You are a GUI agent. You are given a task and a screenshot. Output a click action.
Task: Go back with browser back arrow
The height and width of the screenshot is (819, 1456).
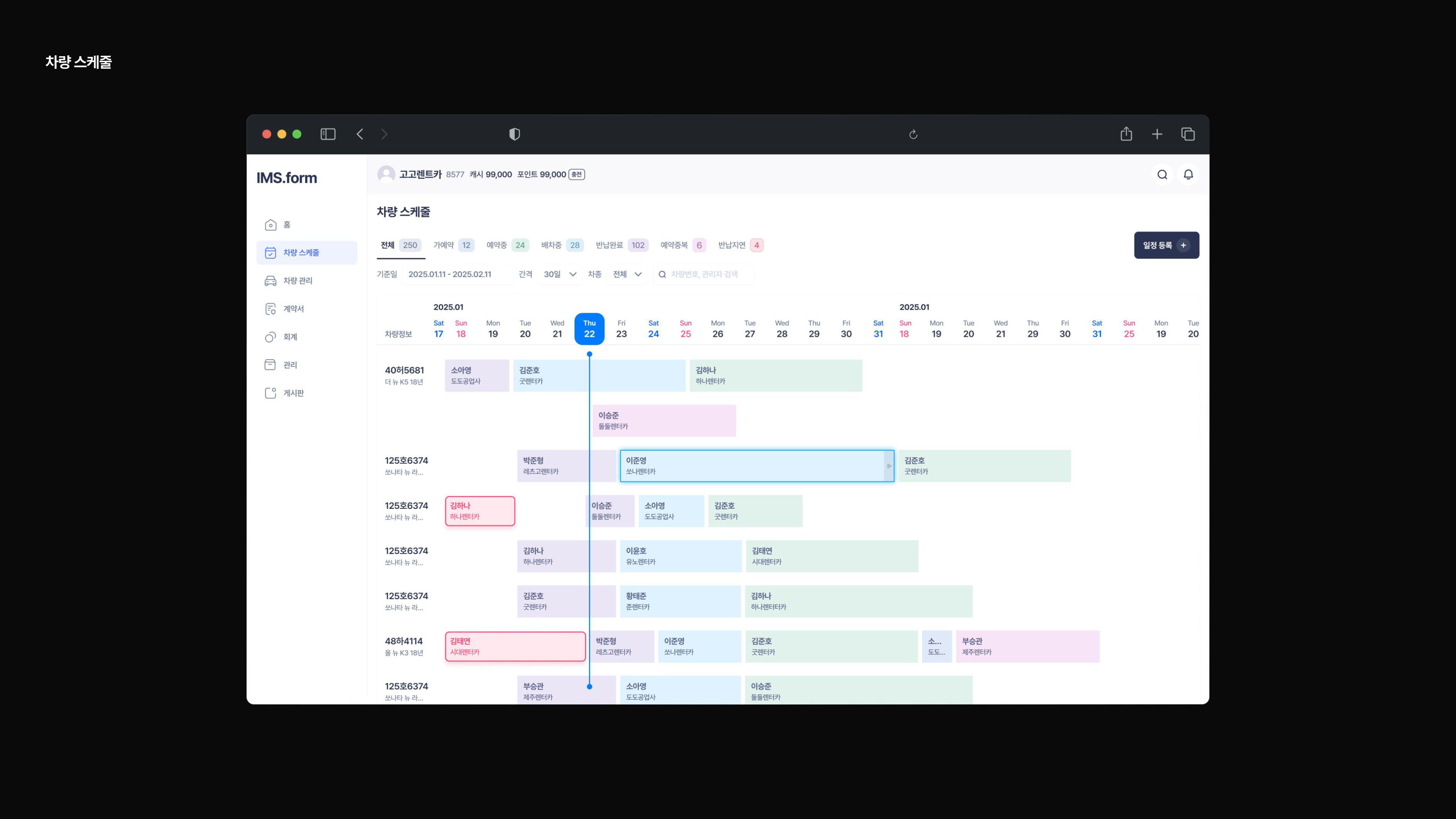pos(359,134)
